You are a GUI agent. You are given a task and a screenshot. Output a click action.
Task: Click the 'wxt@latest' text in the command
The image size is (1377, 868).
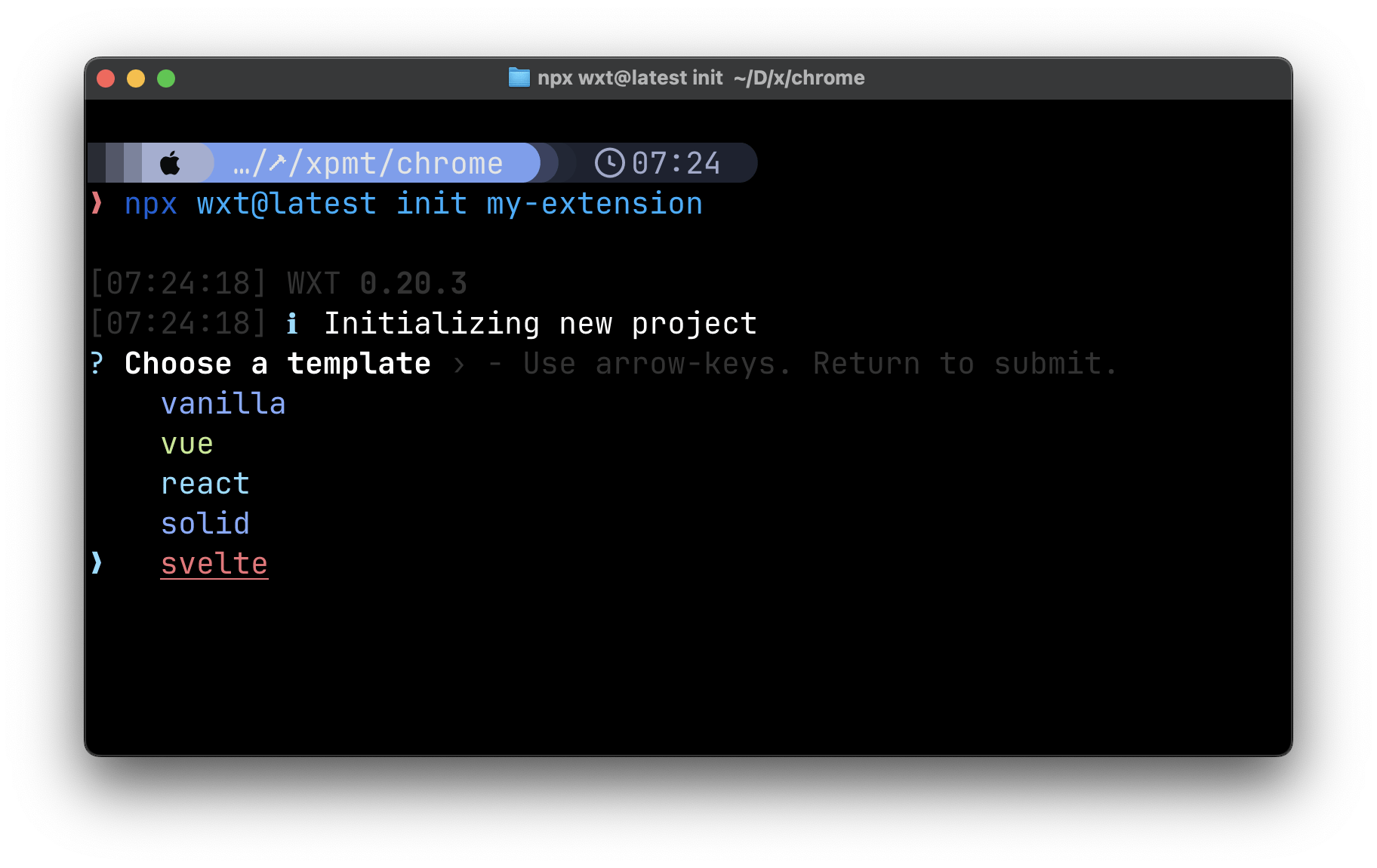point(287,204)
